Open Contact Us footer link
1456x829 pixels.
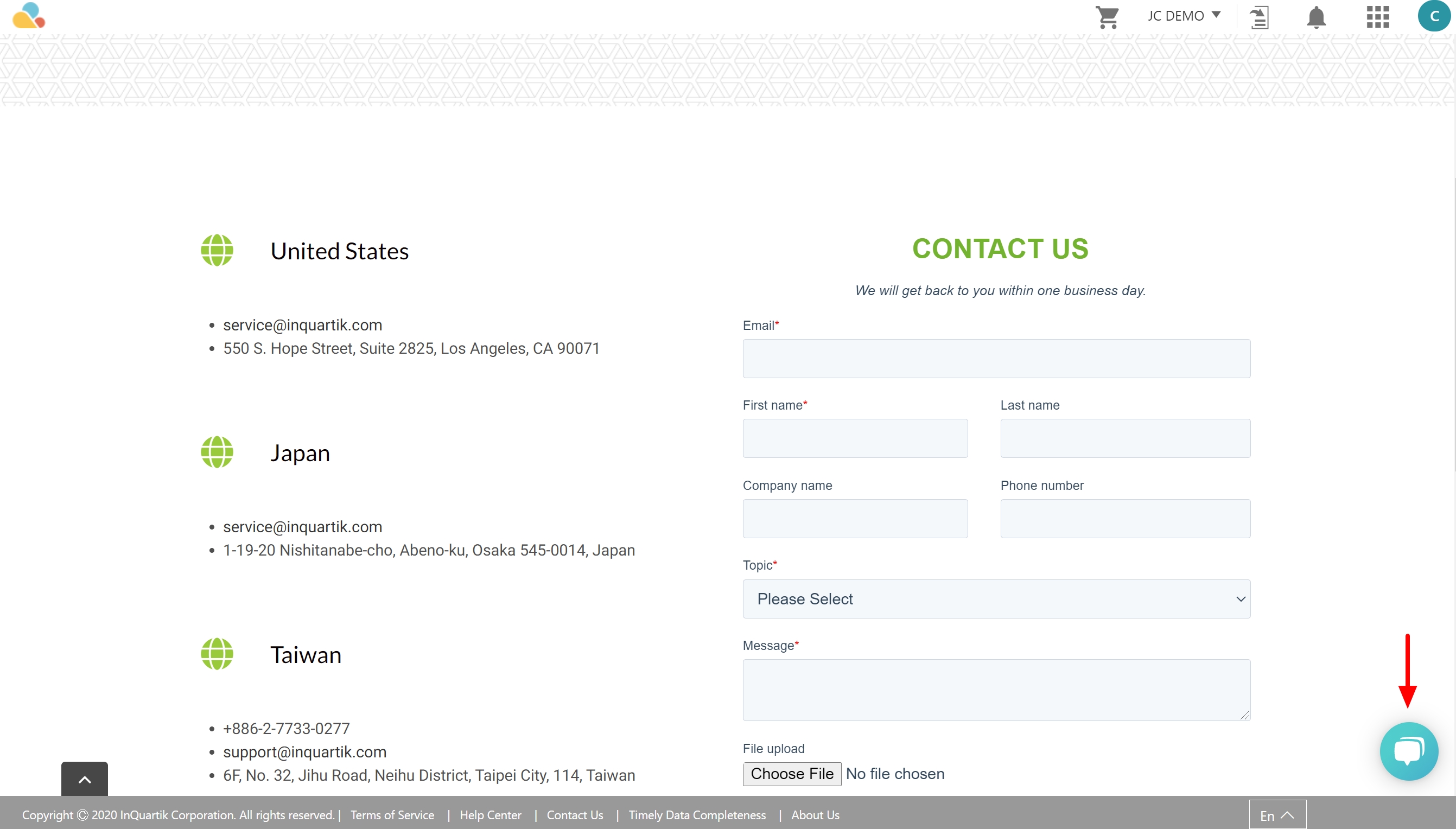[x=575, y=815]
